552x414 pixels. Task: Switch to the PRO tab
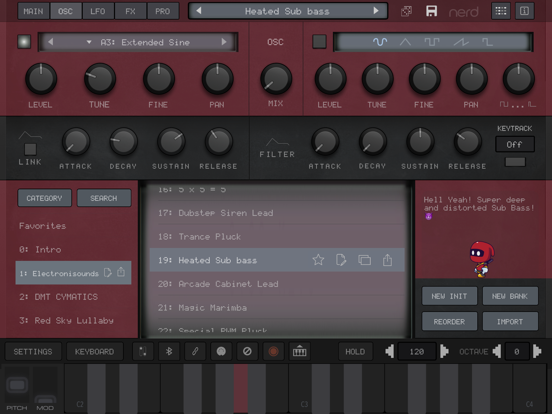click(163, 11)
